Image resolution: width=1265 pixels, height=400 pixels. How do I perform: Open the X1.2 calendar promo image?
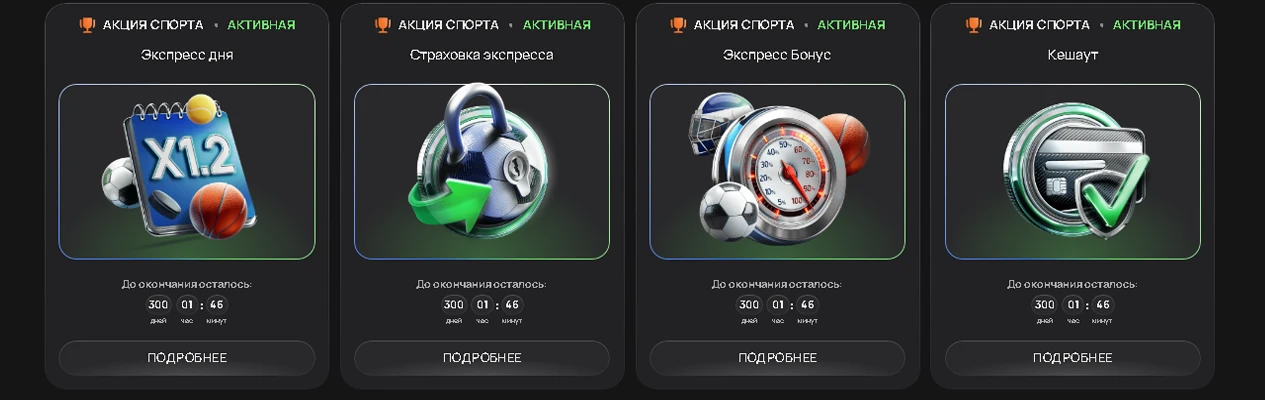[x=187, y=172]
